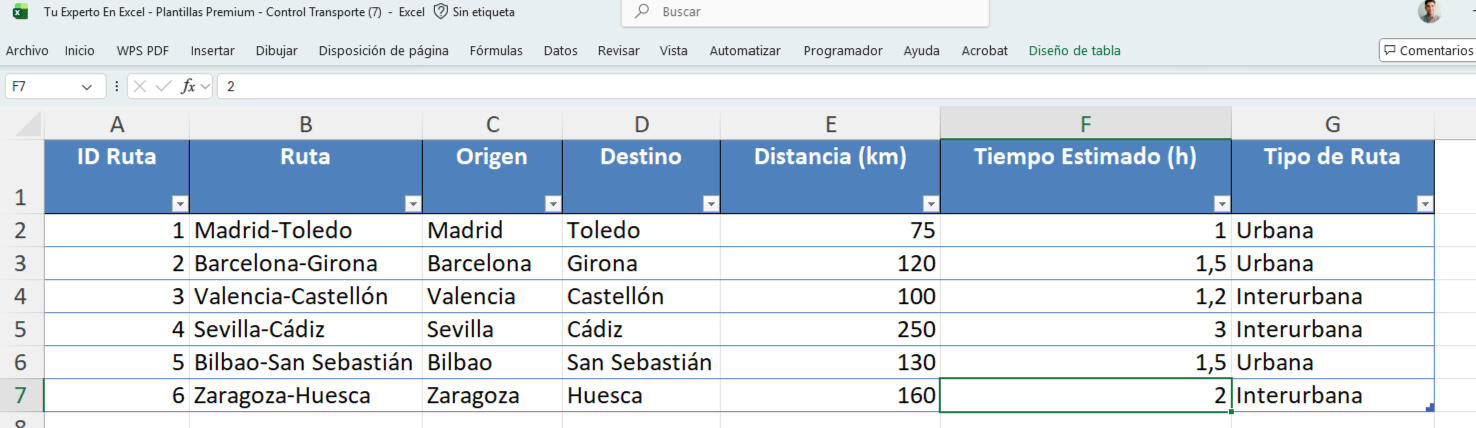Open the 'Distancia (km)' filter dropdown
This screenshot has width=1476, height=428.
(x=930, y=204)
